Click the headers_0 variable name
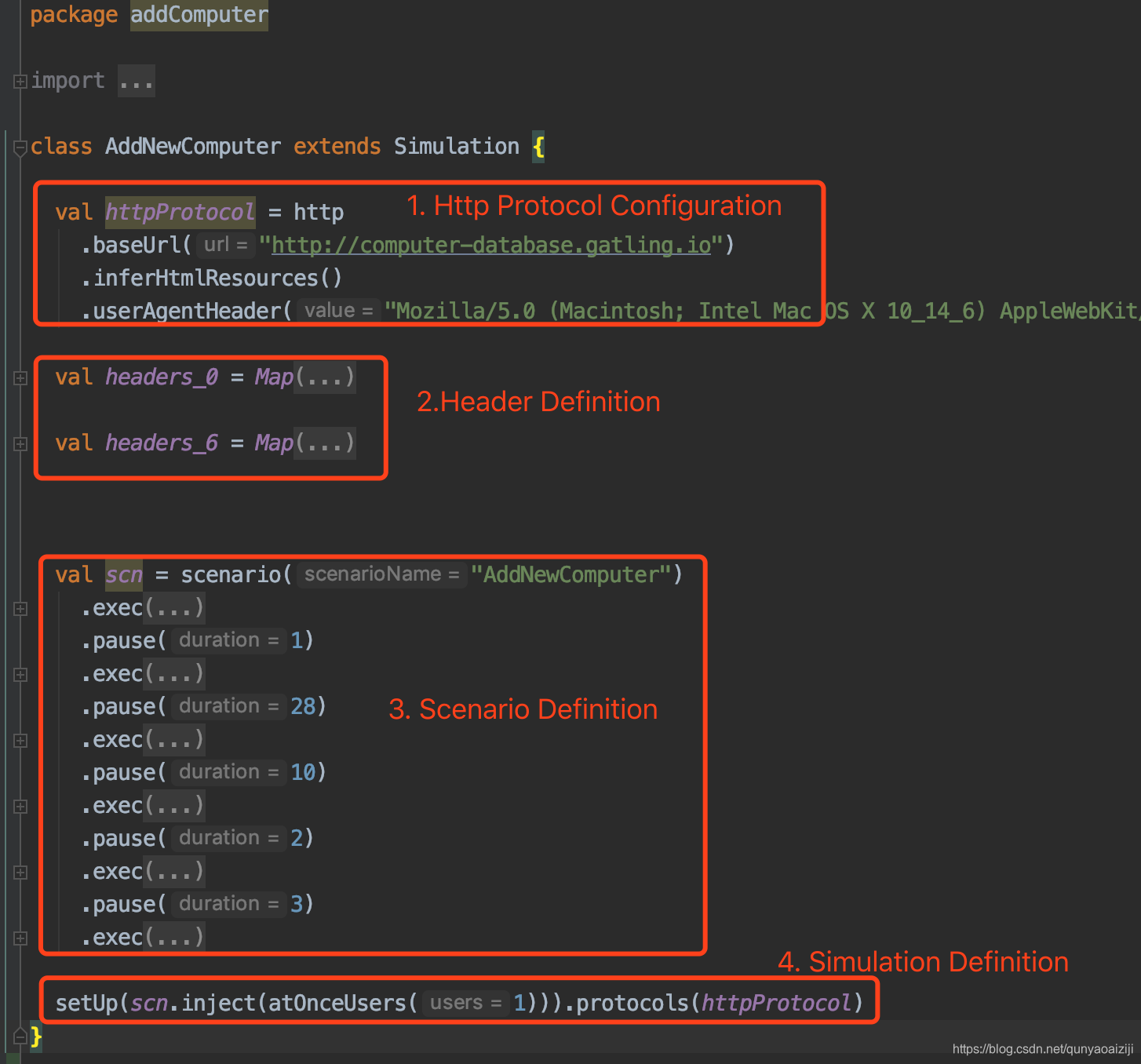 point(162,377)
